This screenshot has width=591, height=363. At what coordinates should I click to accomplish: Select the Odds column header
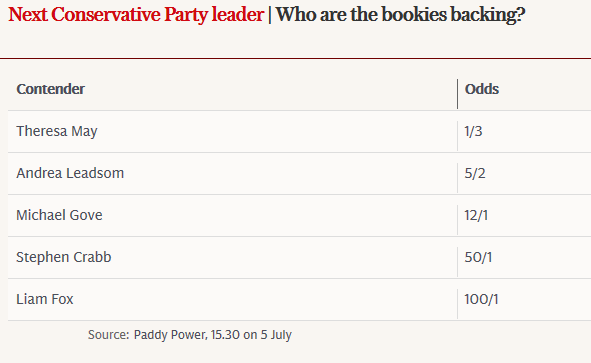pos(482,89)
